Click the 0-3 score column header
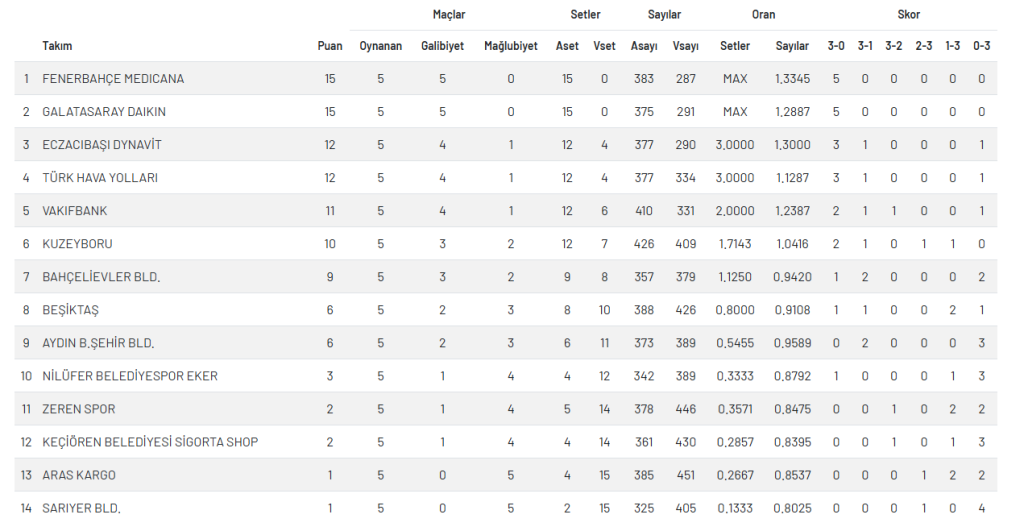 tap(982, 46)
